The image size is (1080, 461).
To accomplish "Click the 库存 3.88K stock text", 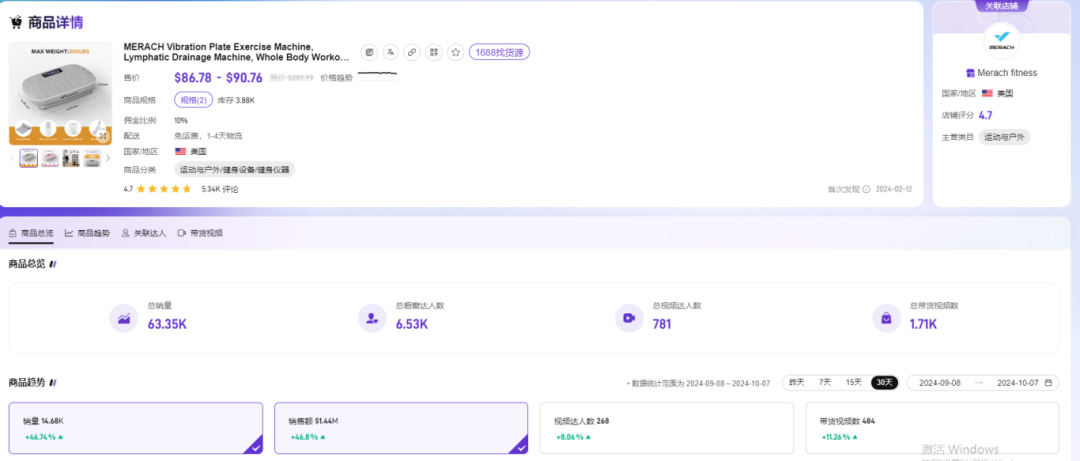I will pyautogui.click(x=236, y=100).
